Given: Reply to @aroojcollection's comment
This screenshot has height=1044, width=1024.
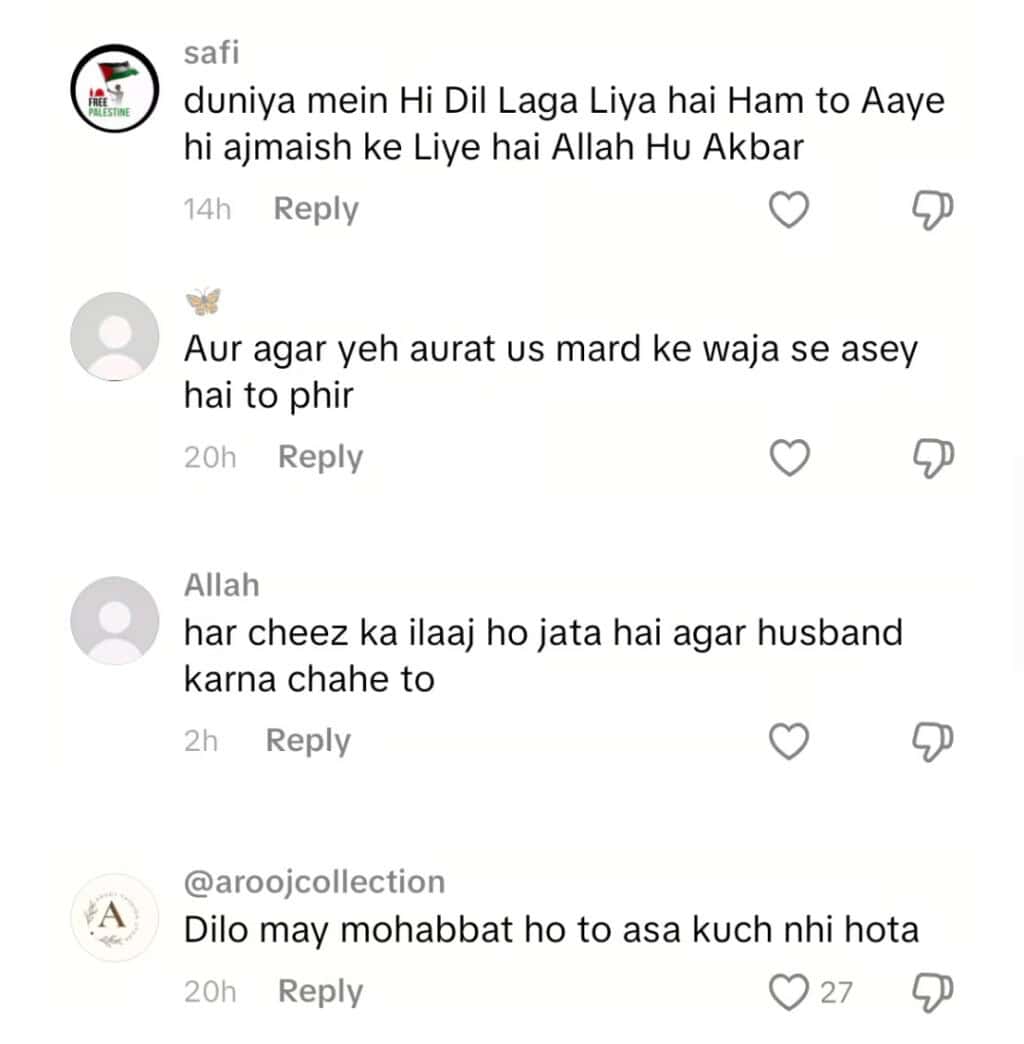Looking at the screenshot, I should (x=320, y=992).
